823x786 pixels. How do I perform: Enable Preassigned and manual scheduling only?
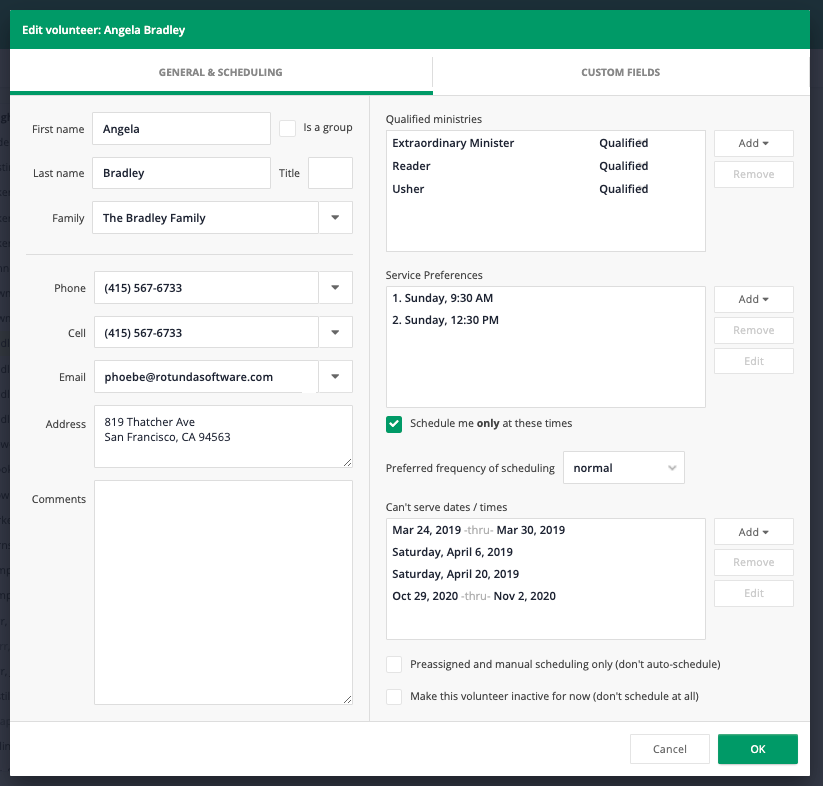click(394, 665)
